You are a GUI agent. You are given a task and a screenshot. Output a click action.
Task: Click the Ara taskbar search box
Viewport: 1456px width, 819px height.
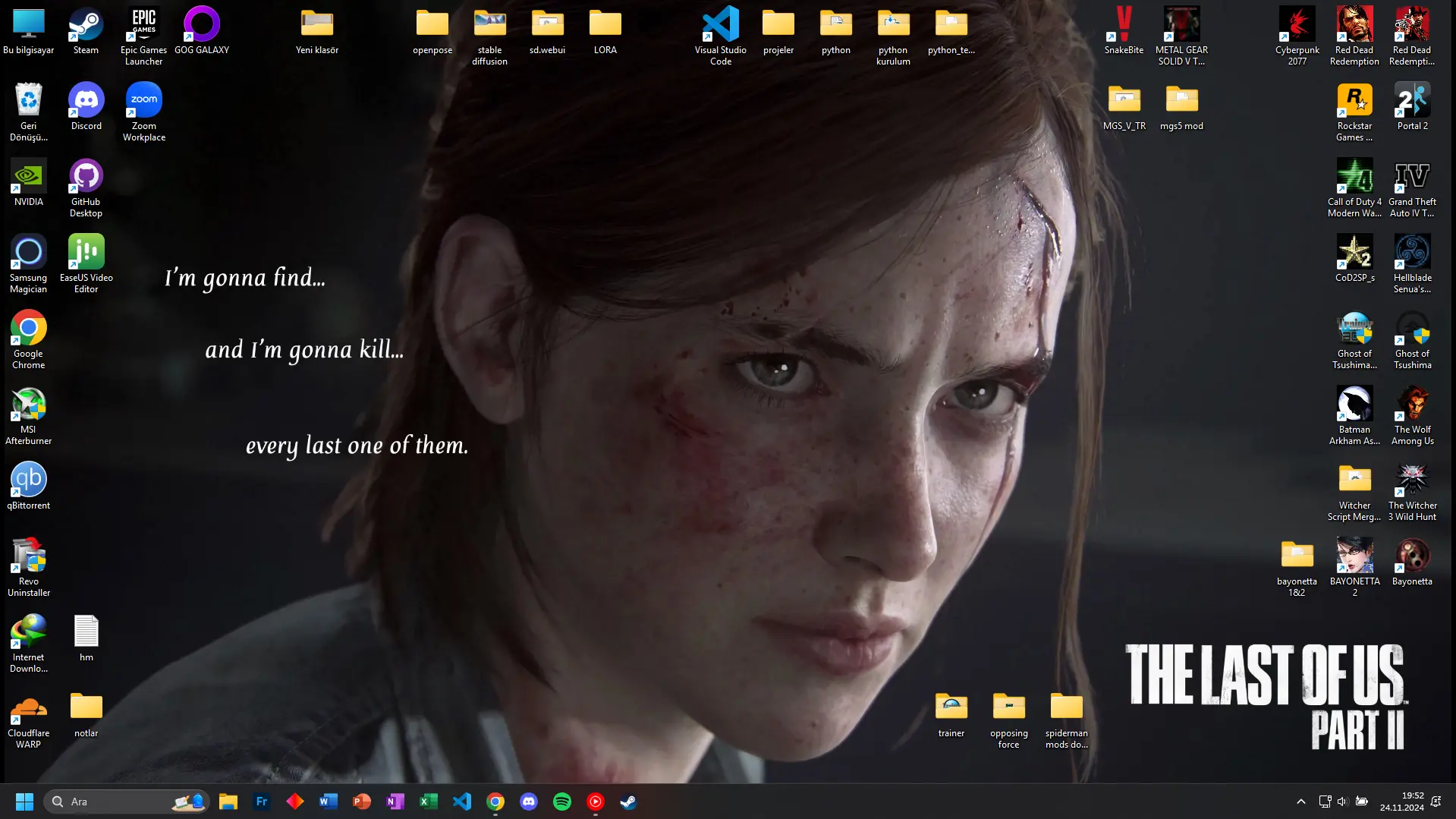(x=126, y=802)
